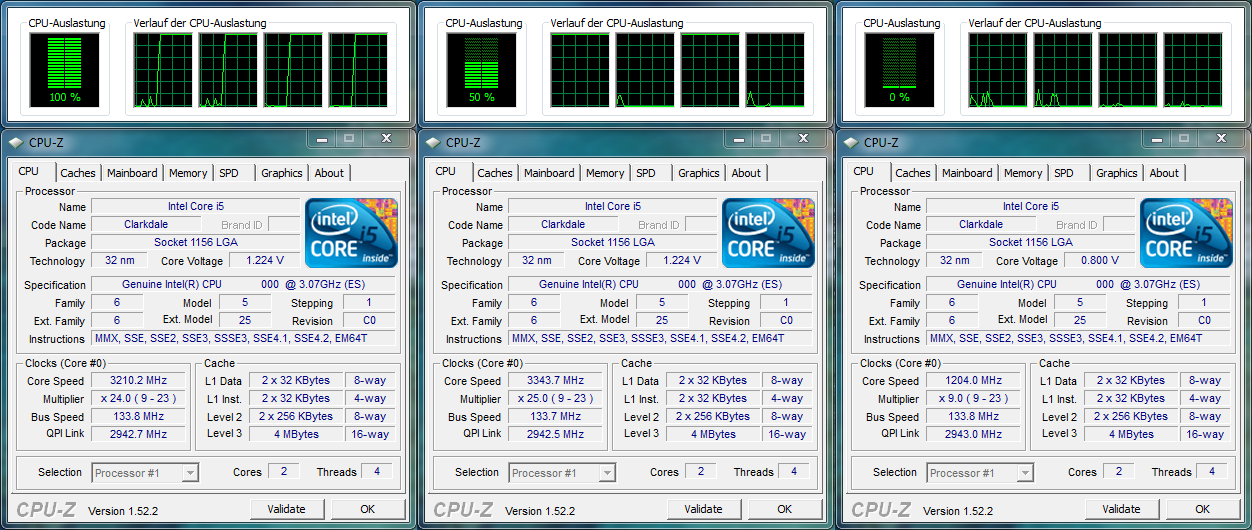Click the CPU-Z title bar icon in the left window
The image size is (1252, 530).
coord(16,143)
